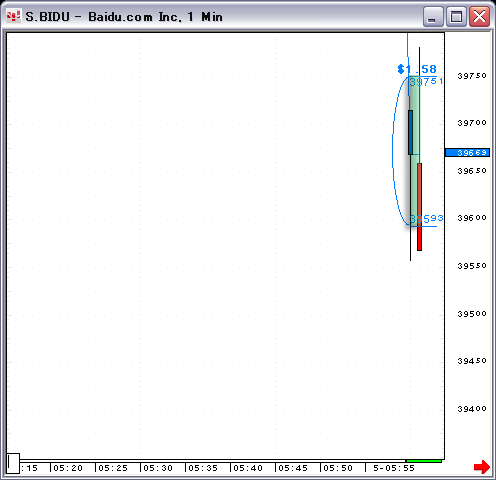Click the 39500 price axis label

pyautogui.click(x=472, y=314)
